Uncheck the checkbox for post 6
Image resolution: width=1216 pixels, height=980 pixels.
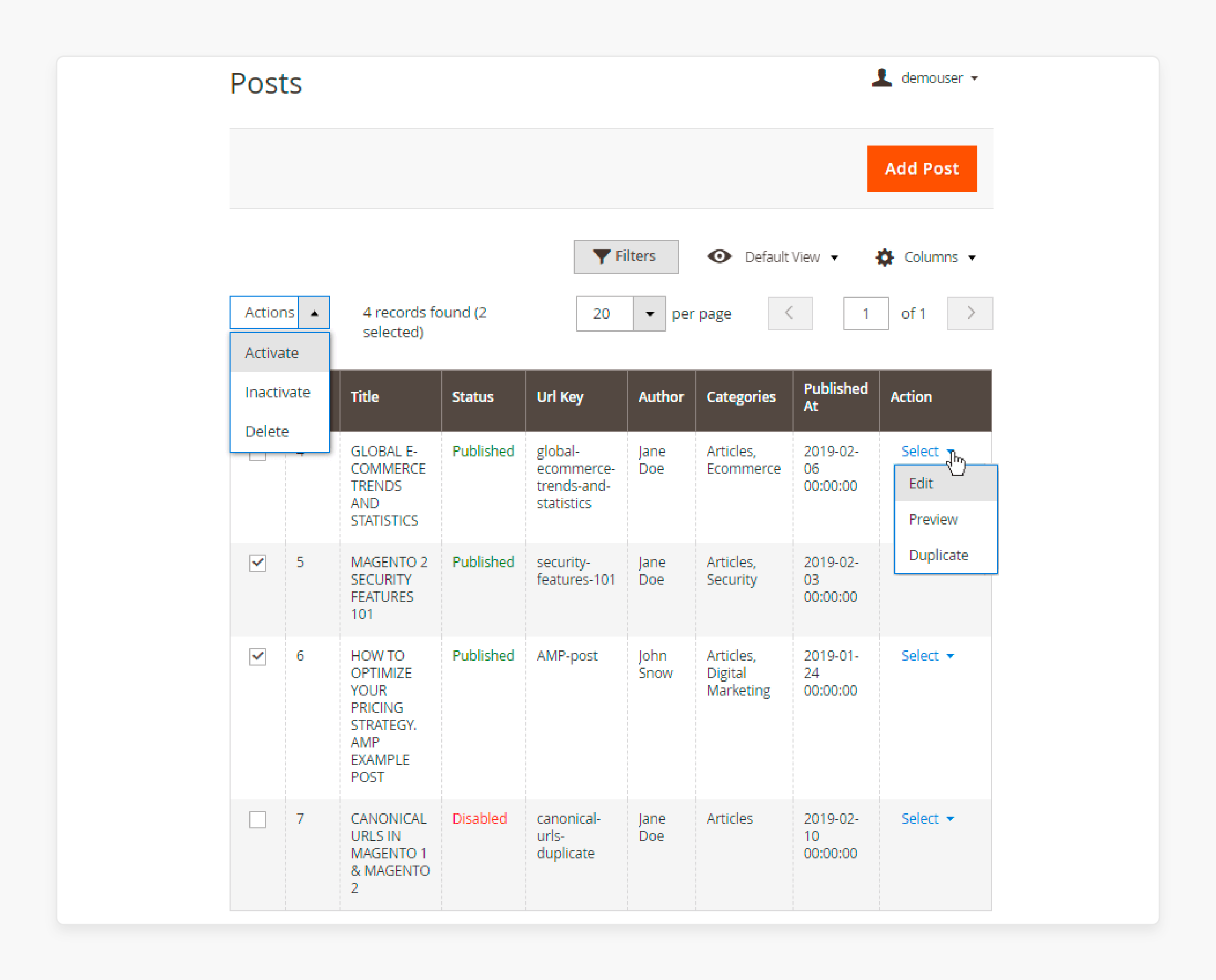258,656
